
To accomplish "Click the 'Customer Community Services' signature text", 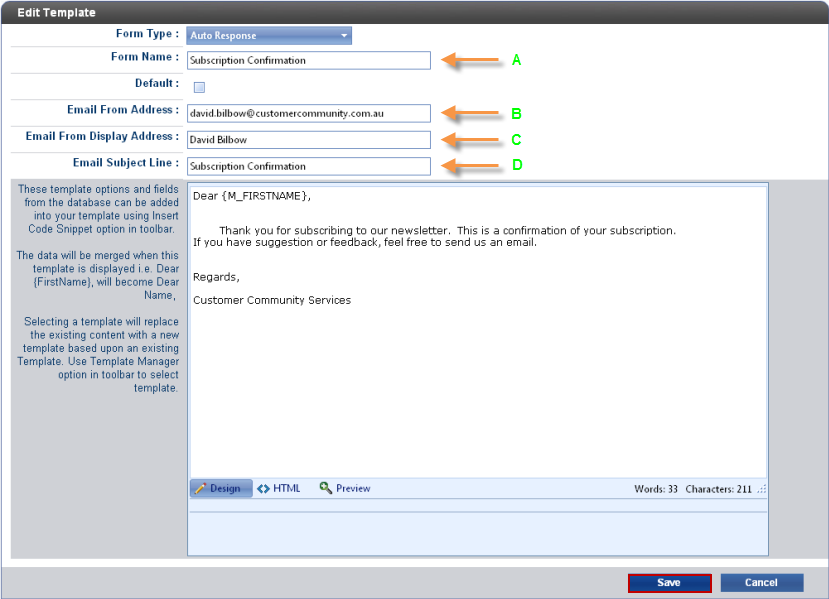I will [272, 300].
